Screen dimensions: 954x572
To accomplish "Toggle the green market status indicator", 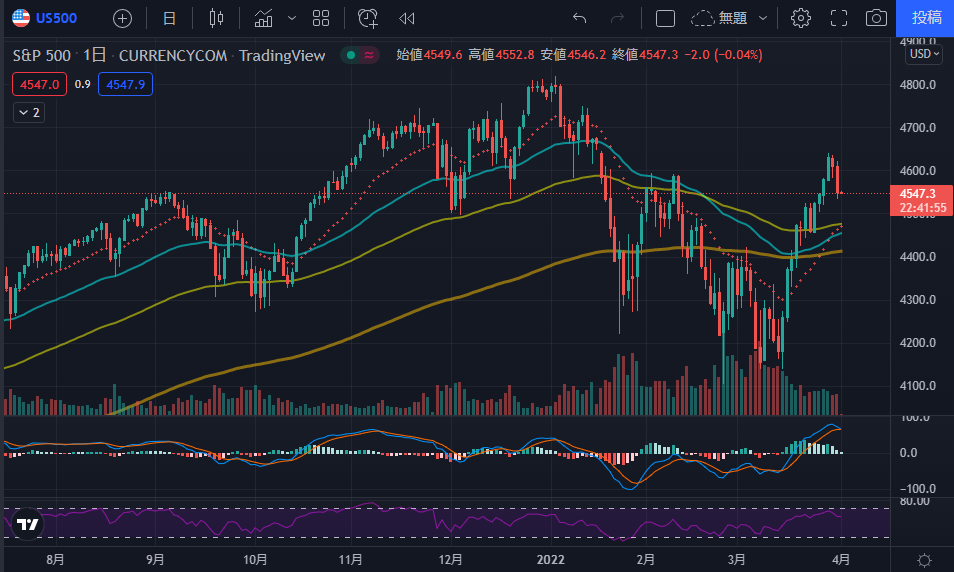I will [351, 55].
